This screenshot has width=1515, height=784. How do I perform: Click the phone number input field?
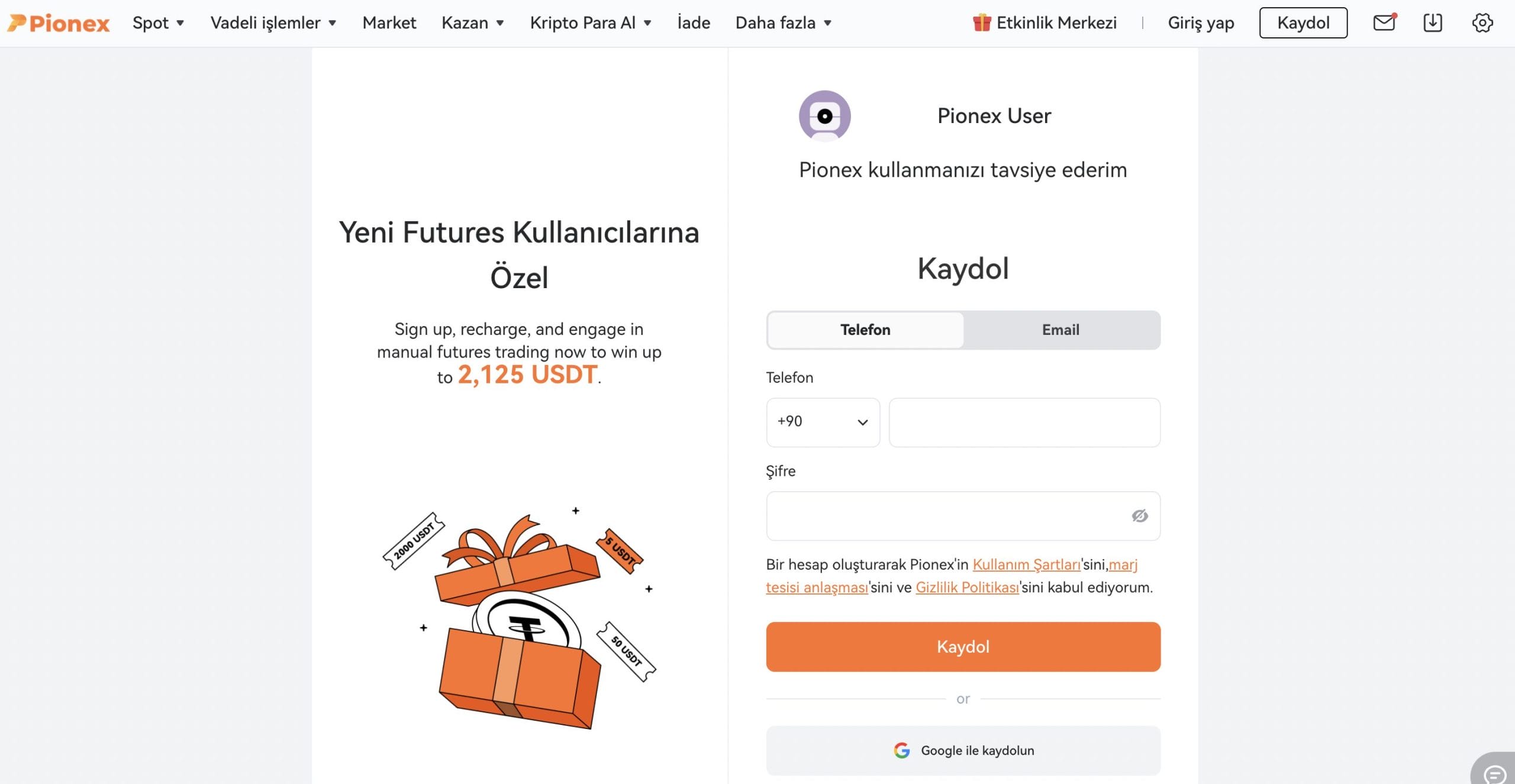[x=1024, y=422]
